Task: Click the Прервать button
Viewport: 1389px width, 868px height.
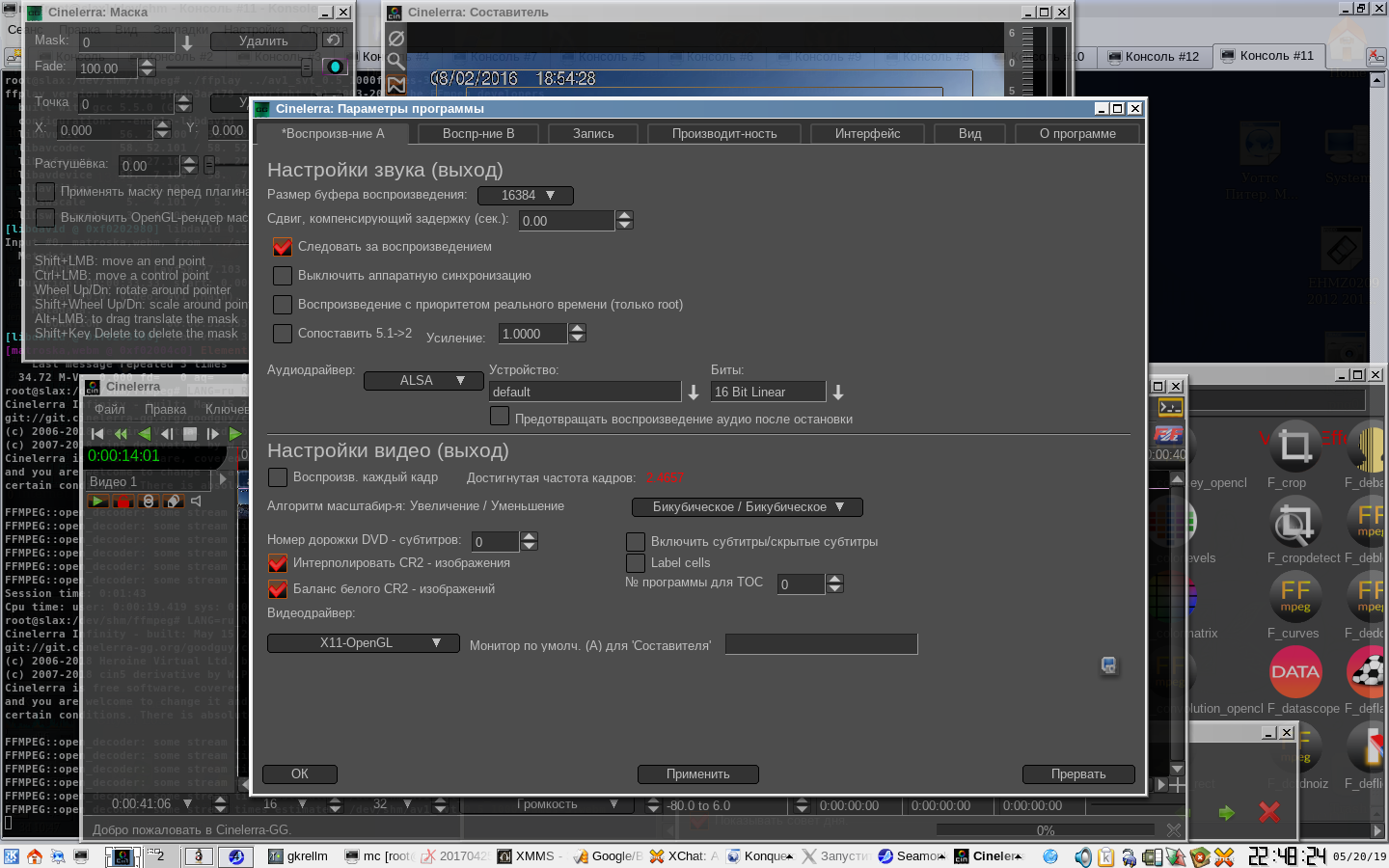Action: [1078, 774]
